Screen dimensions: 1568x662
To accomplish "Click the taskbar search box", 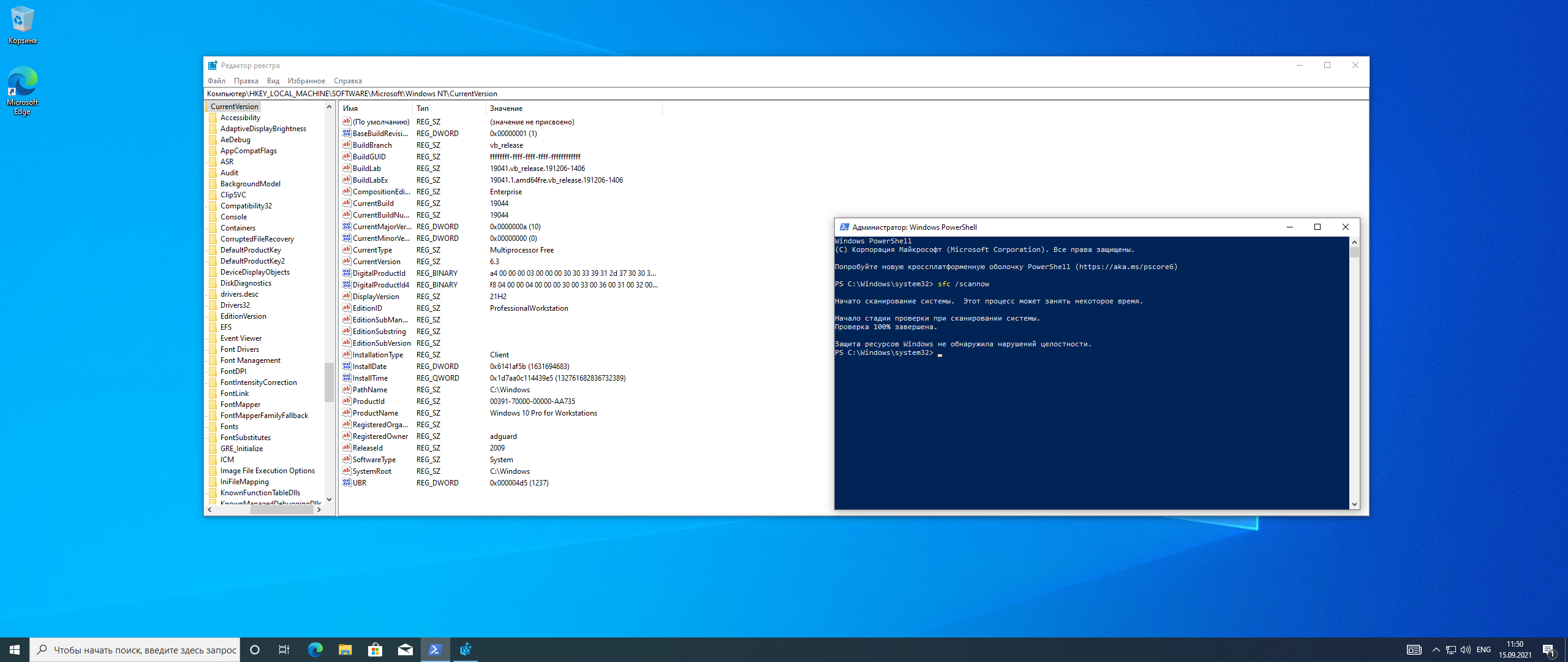I will [135, 650].
